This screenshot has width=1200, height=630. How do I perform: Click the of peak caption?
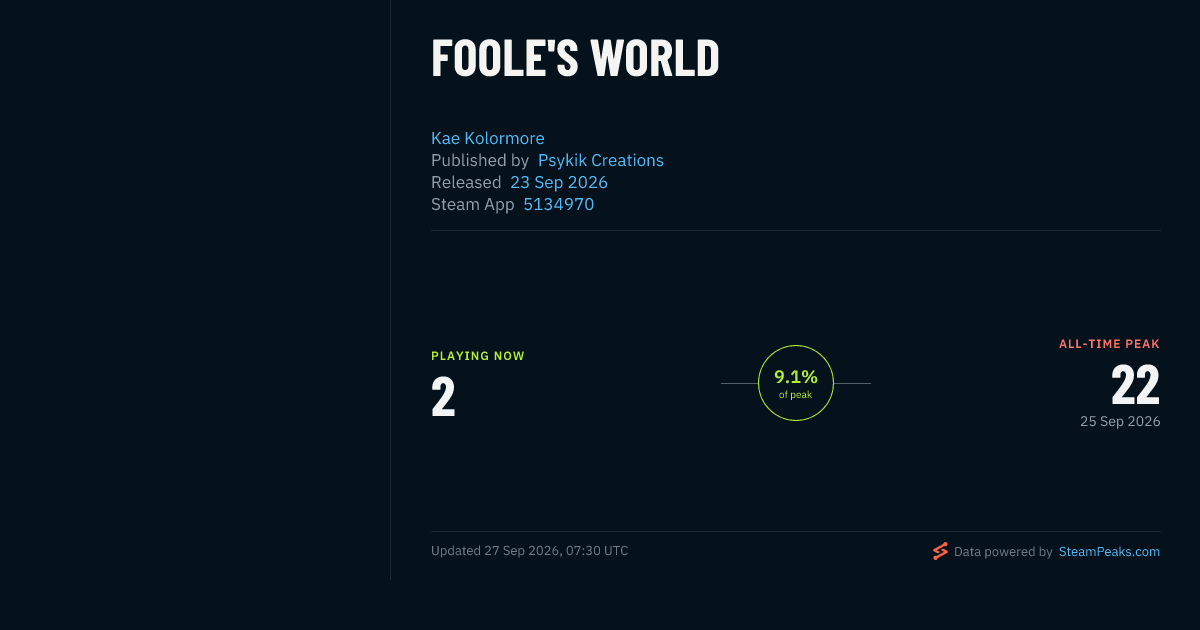click(796, 395)
